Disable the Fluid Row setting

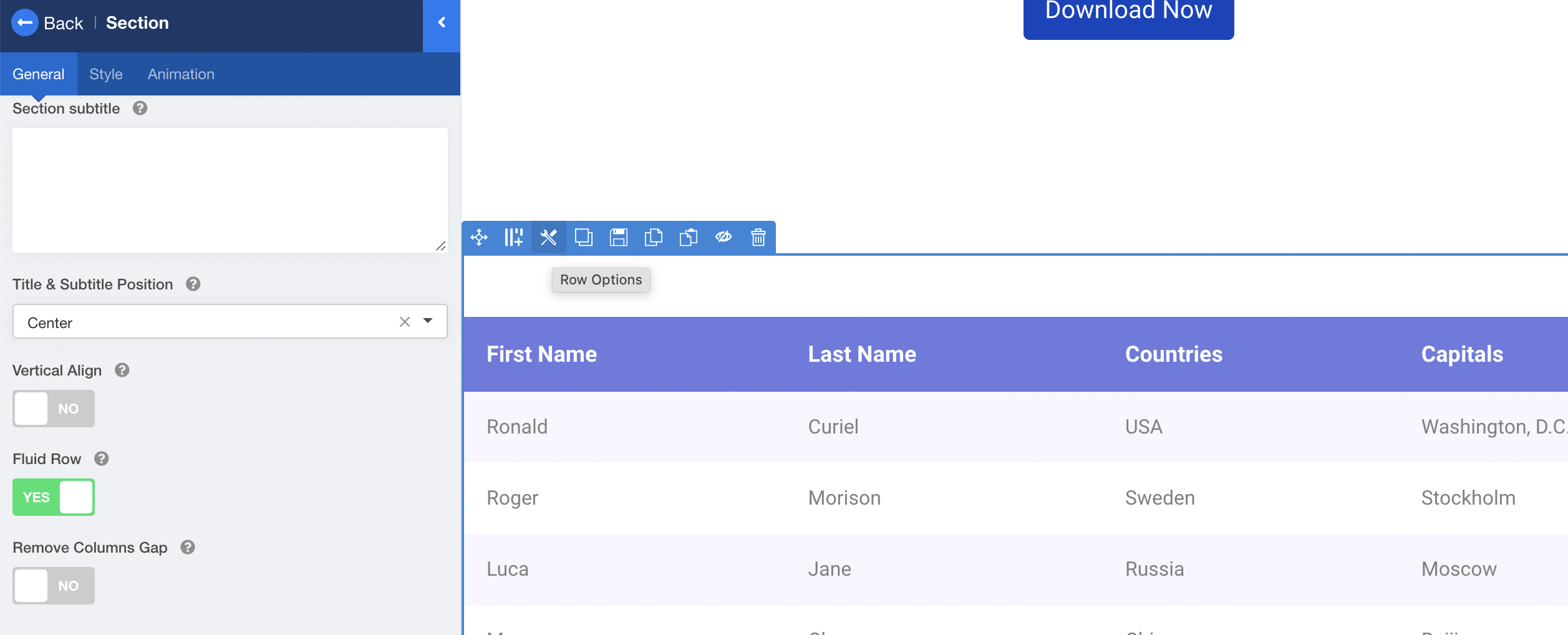tap(53, 497)
